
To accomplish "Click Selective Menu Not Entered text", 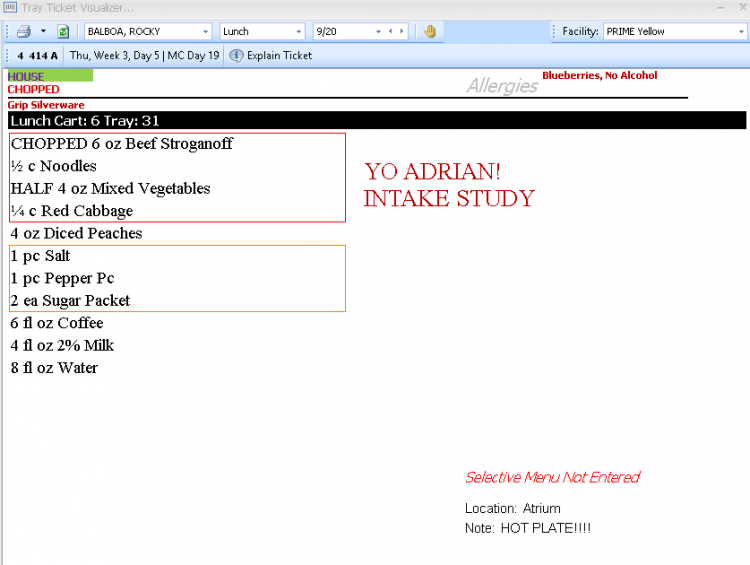I will point(552,477).
